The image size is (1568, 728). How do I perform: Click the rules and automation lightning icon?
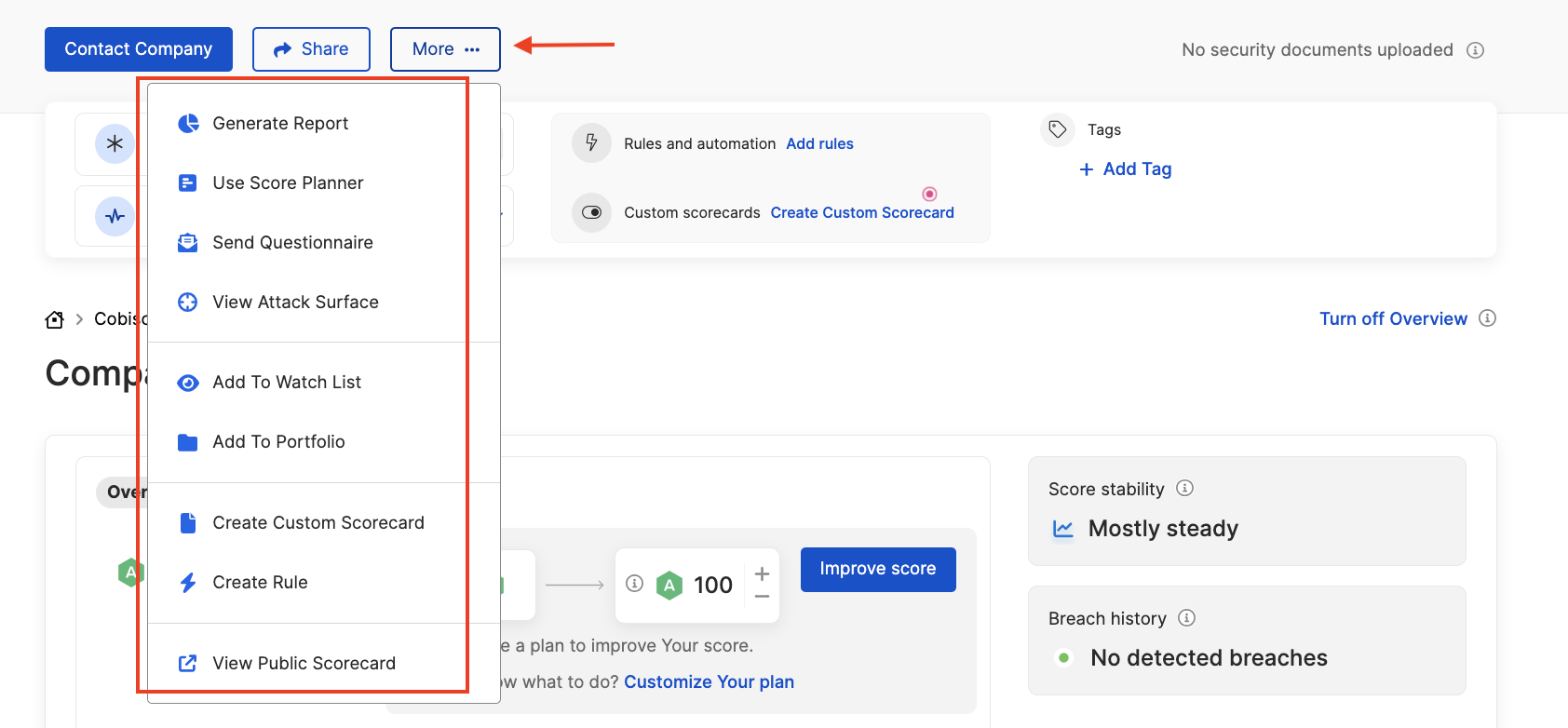[591, 143]
